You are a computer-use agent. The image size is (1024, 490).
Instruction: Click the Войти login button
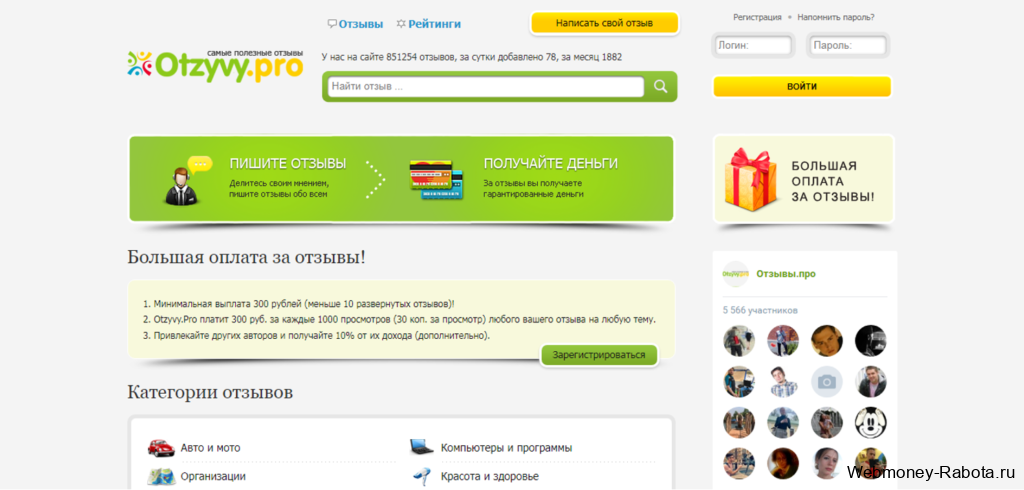pyautogui.click(x=802, y=86)
